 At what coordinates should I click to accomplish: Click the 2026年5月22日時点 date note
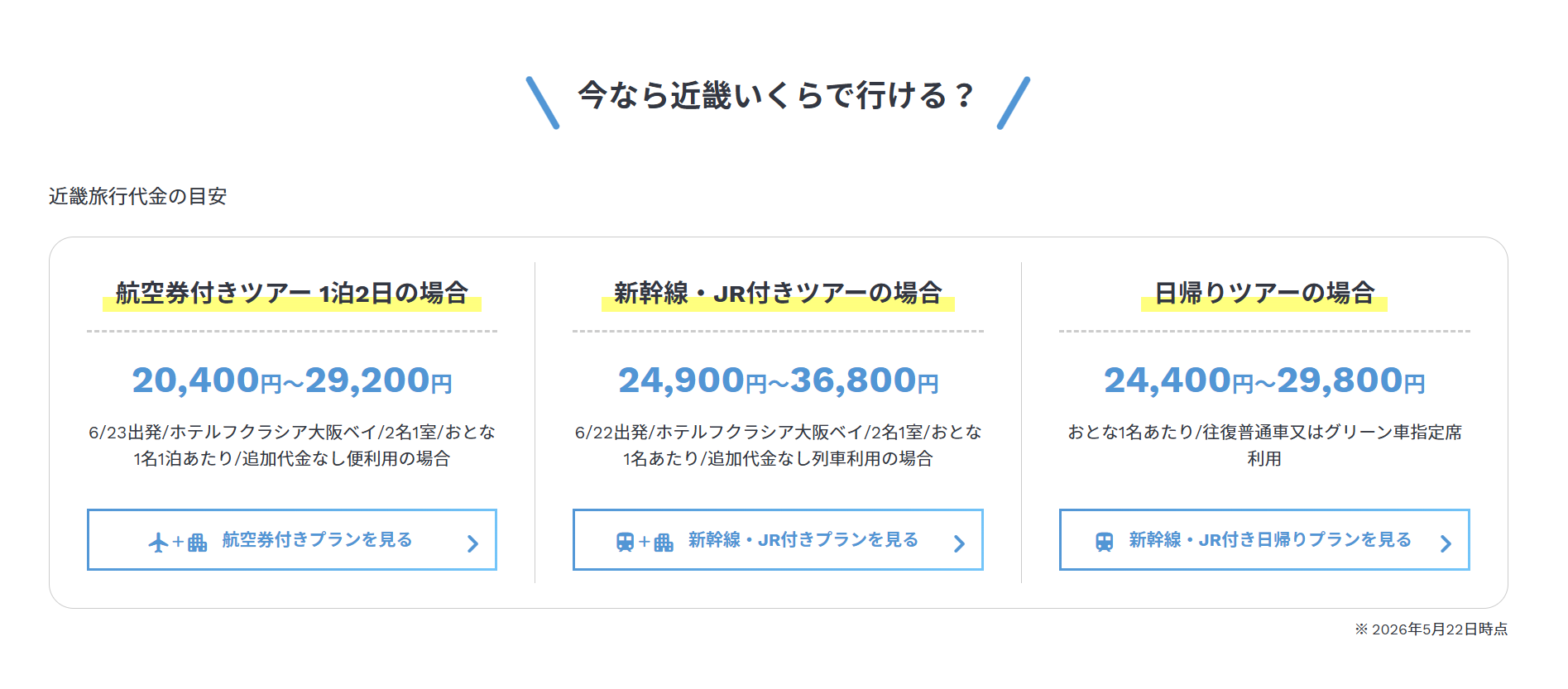click(1439, 629)
